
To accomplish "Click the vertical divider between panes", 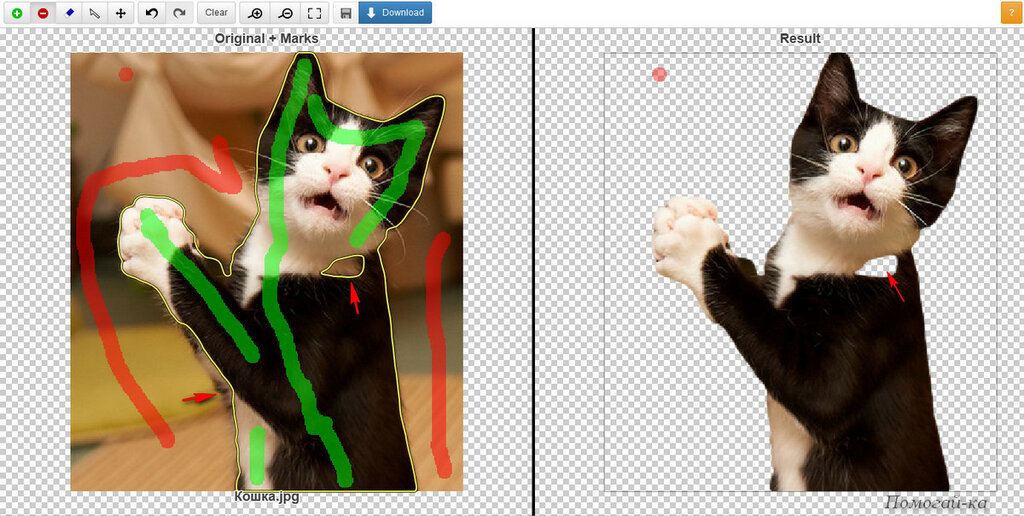I will point(533,270).
